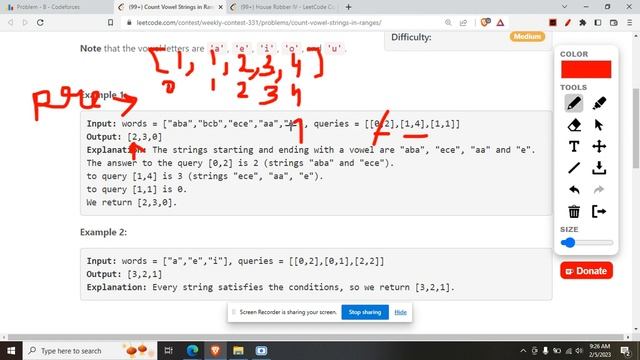Click the red pen extension icon
The width and height of the screenshot is (640, 360).
(568, 22)
